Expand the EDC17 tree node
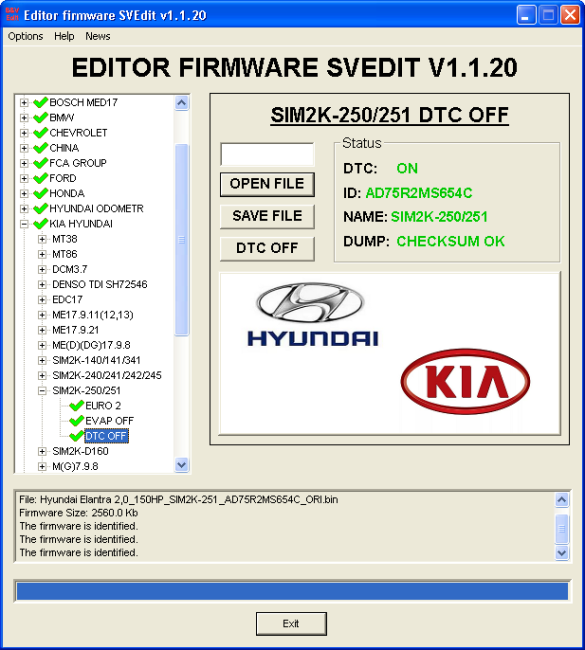The width and height of the screenshot is (585, 650). tap(42, 300)
